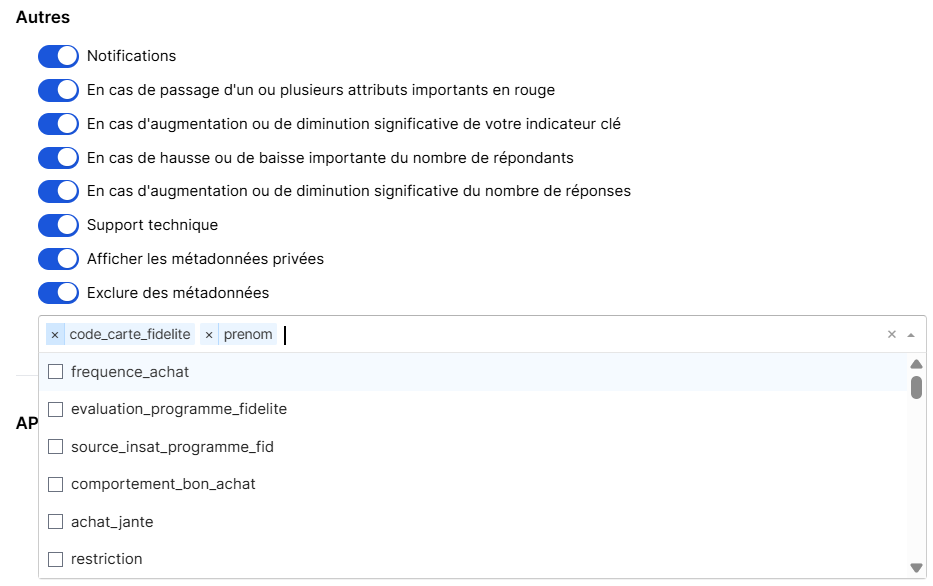
Task: Toggle the Notifications switch
Action: point(58,56)
